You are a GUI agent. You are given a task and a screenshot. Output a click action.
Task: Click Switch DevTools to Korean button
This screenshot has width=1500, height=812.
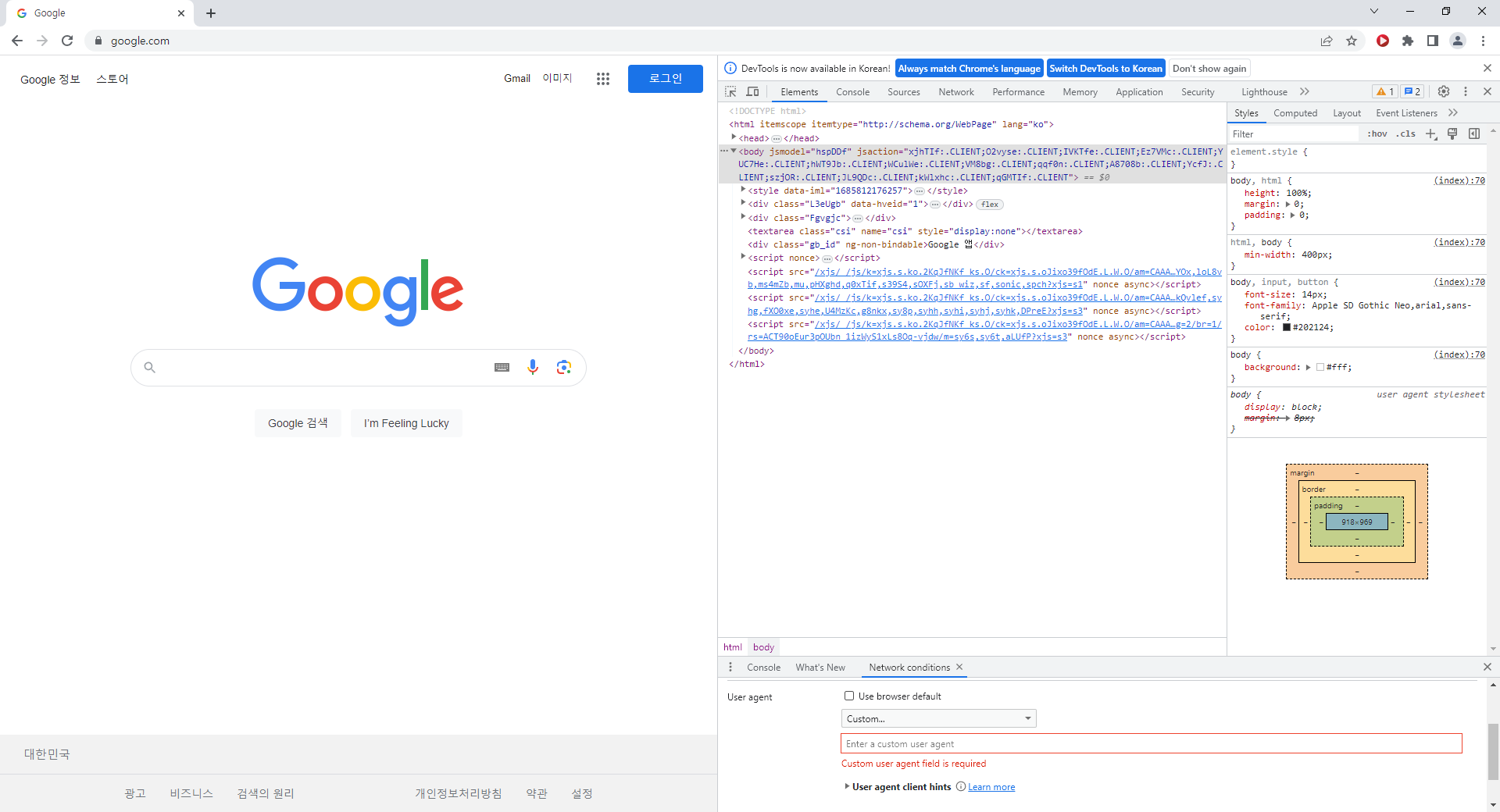coord(1105,68)
